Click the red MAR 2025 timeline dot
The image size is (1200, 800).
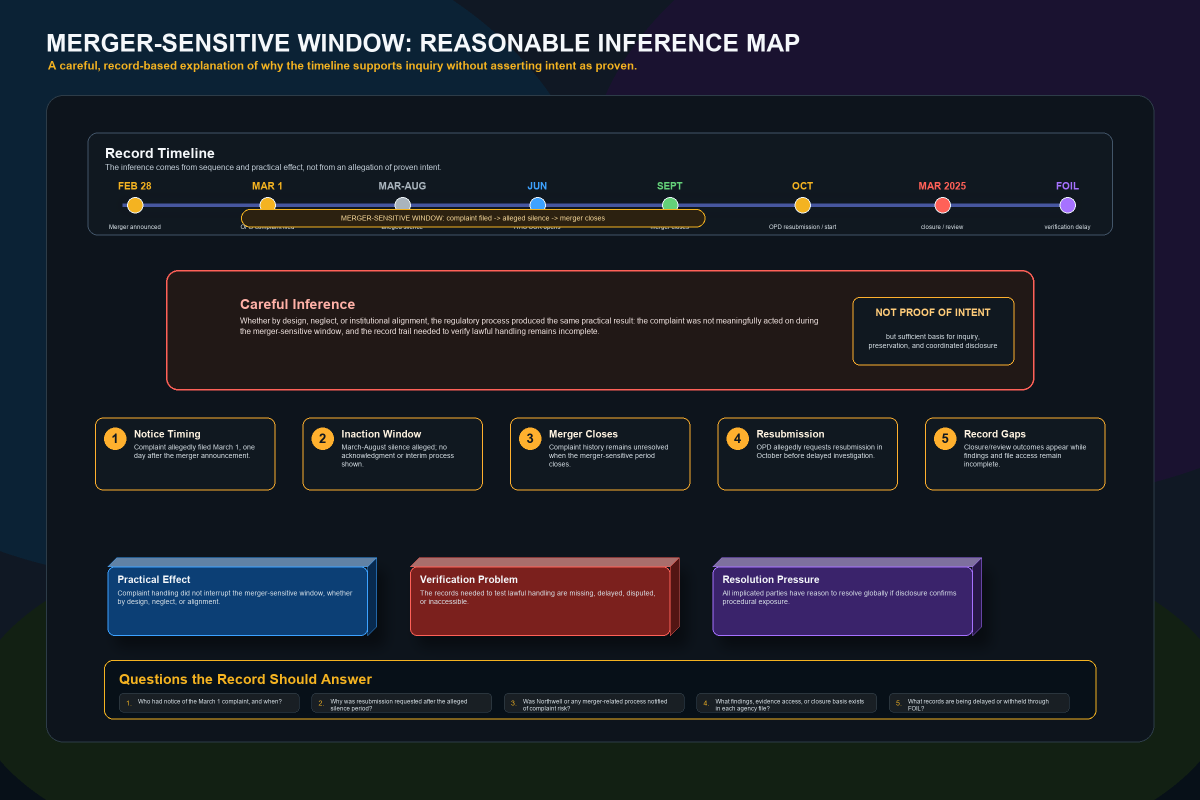click(942, 205)
